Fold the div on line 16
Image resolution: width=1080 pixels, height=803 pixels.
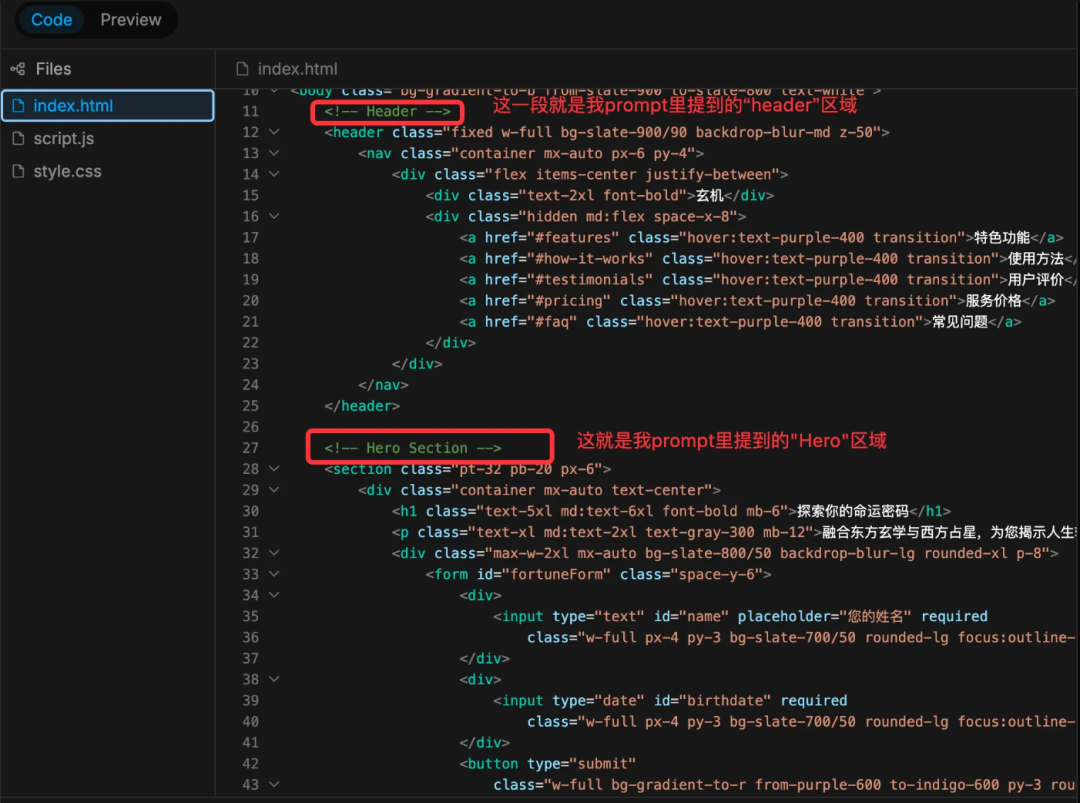pyautogui.click(x=274, y=216)
